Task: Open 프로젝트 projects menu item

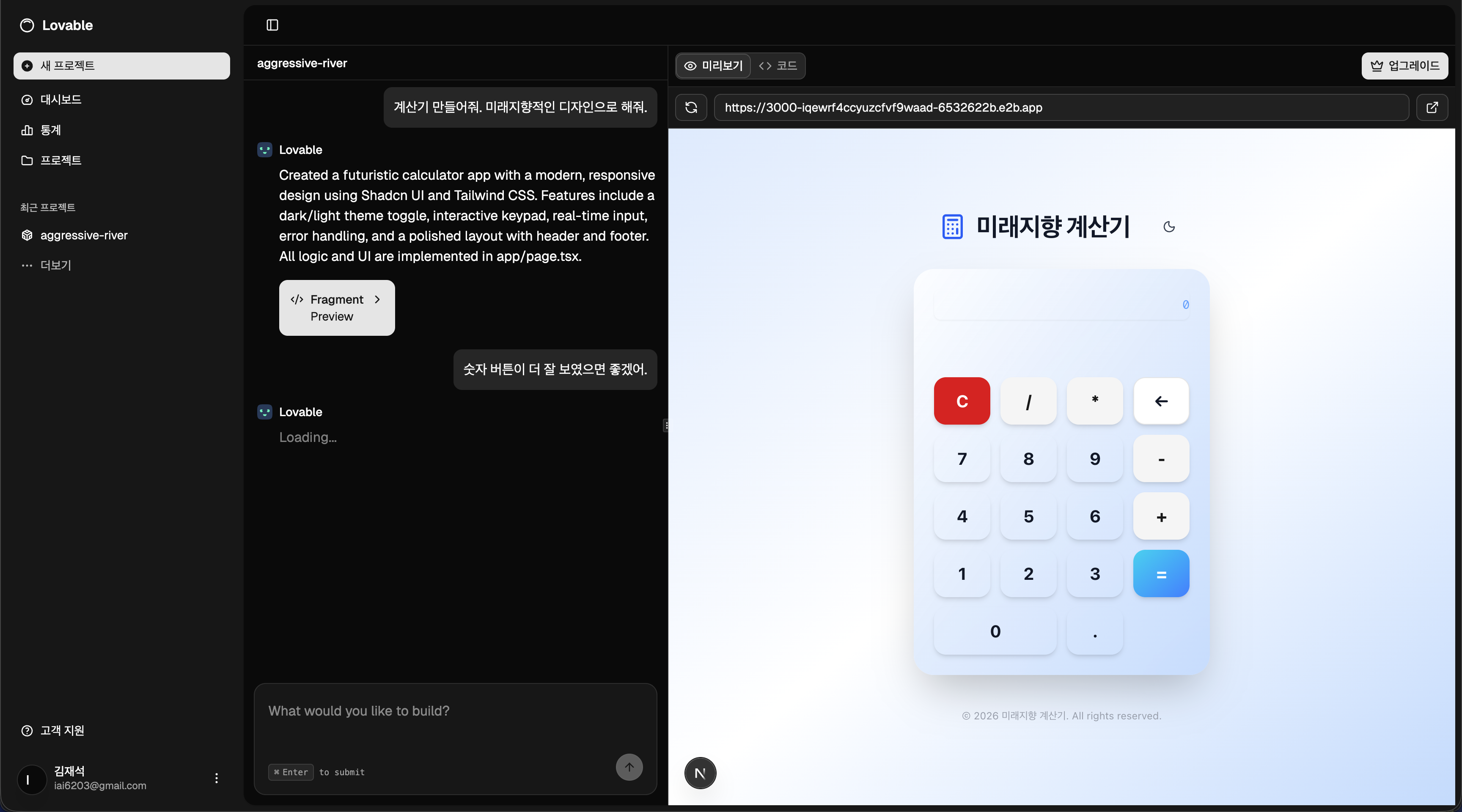Action: [x=60, y=160]
